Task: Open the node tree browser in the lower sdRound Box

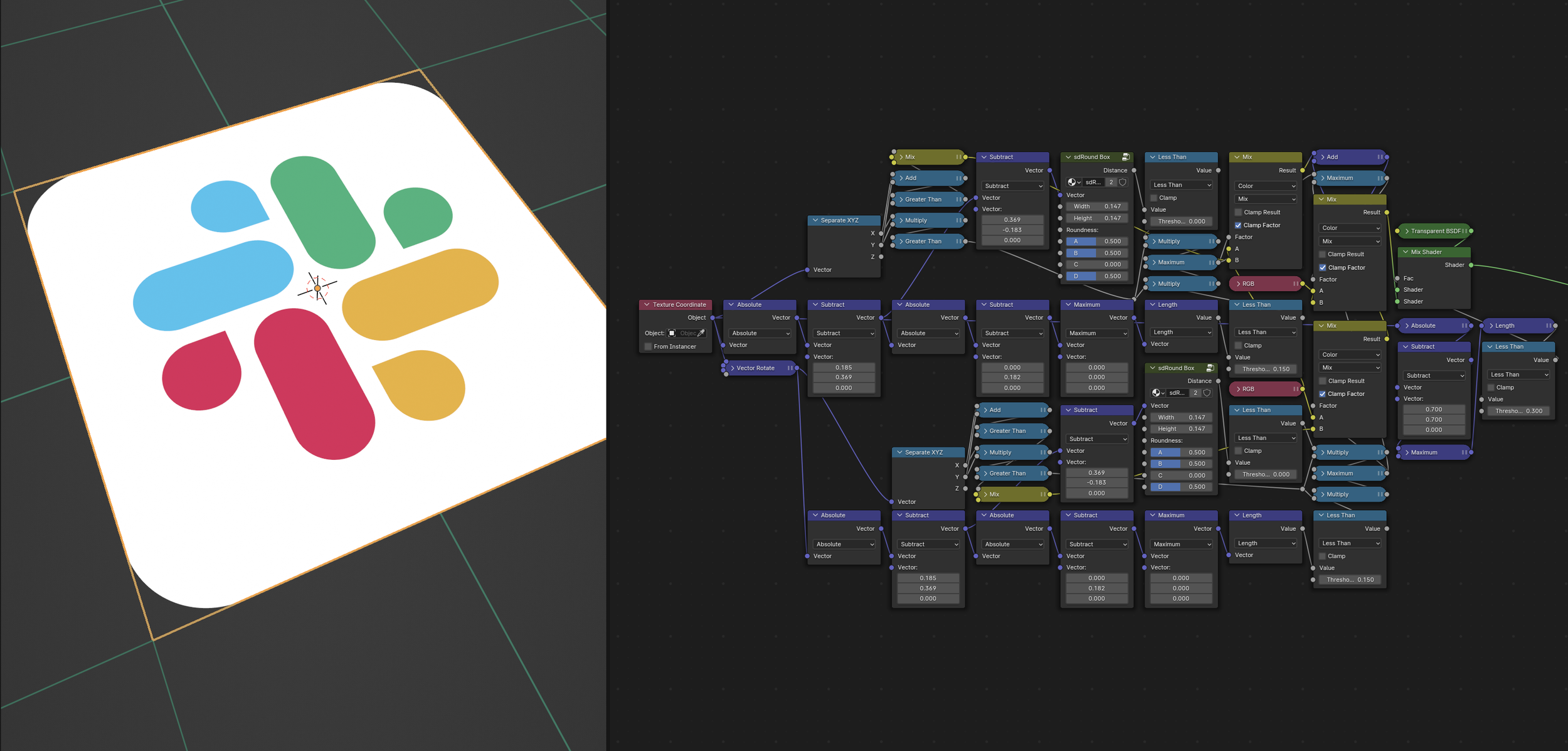Action: click(1158, 393)
